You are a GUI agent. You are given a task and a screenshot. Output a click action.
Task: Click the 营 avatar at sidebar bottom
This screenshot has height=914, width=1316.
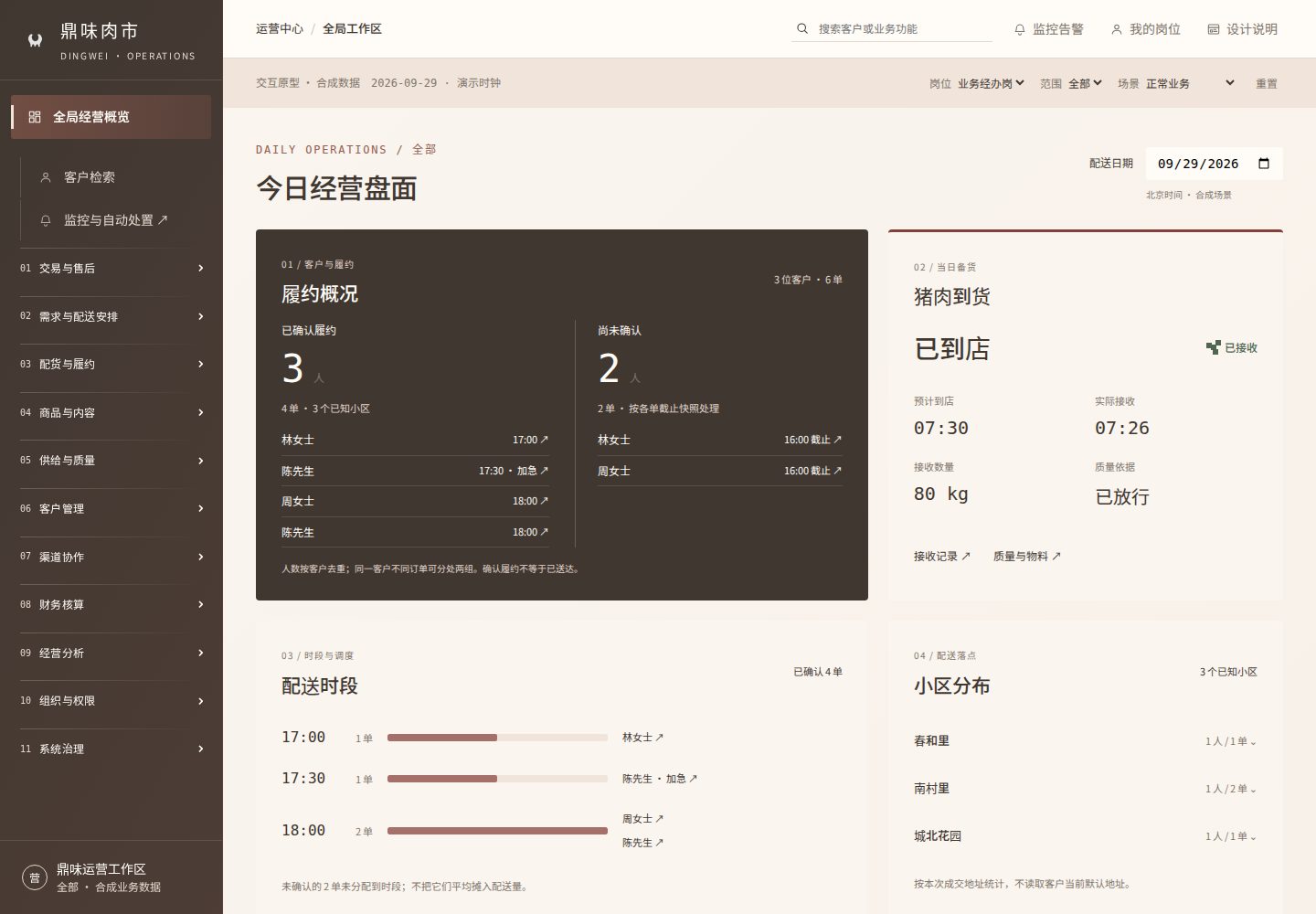click(35, 877)
